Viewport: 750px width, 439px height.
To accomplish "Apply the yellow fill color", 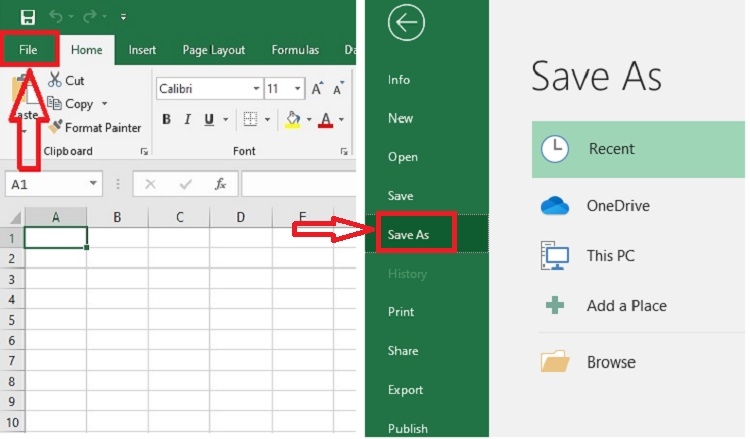I will coord(293,119).
